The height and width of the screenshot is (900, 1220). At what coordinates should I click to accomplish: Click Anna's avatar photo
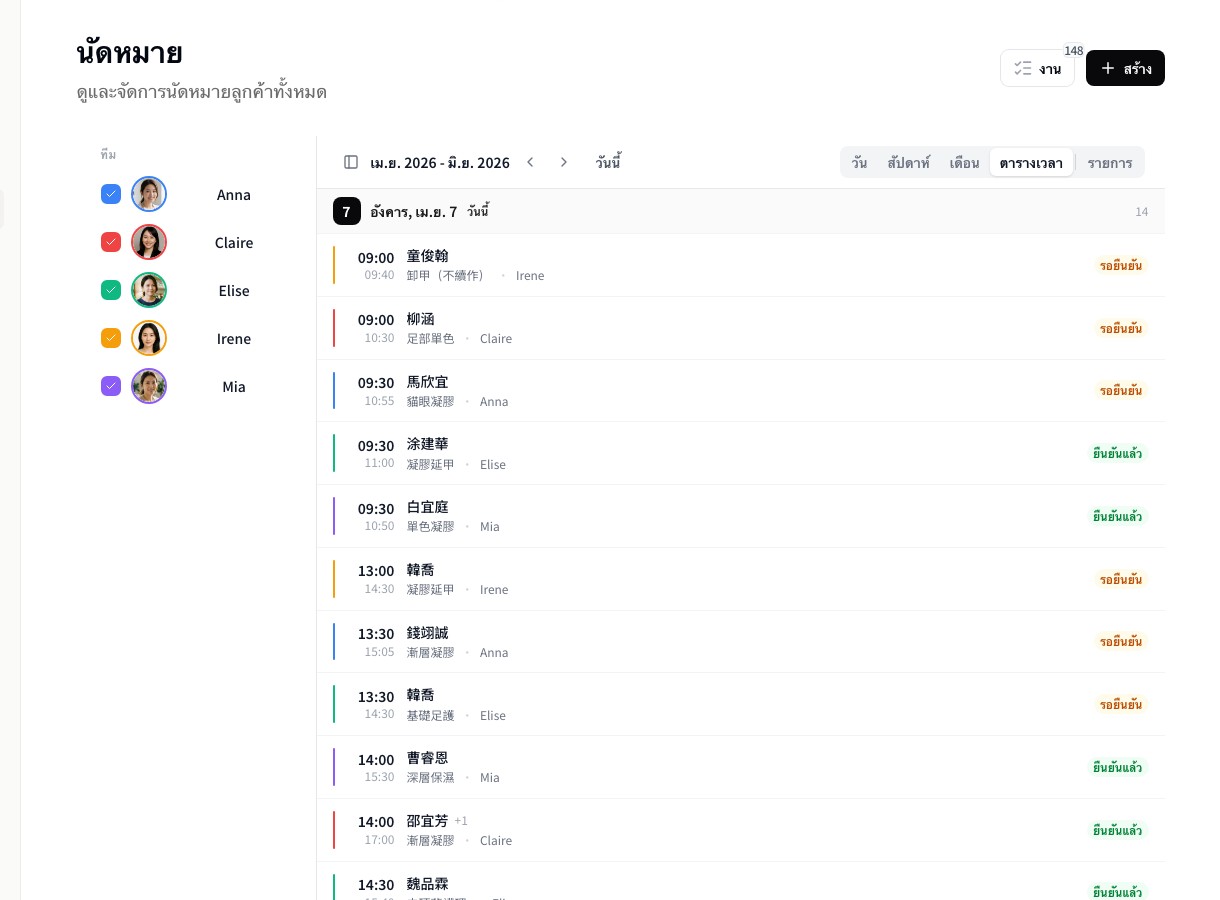149,194
